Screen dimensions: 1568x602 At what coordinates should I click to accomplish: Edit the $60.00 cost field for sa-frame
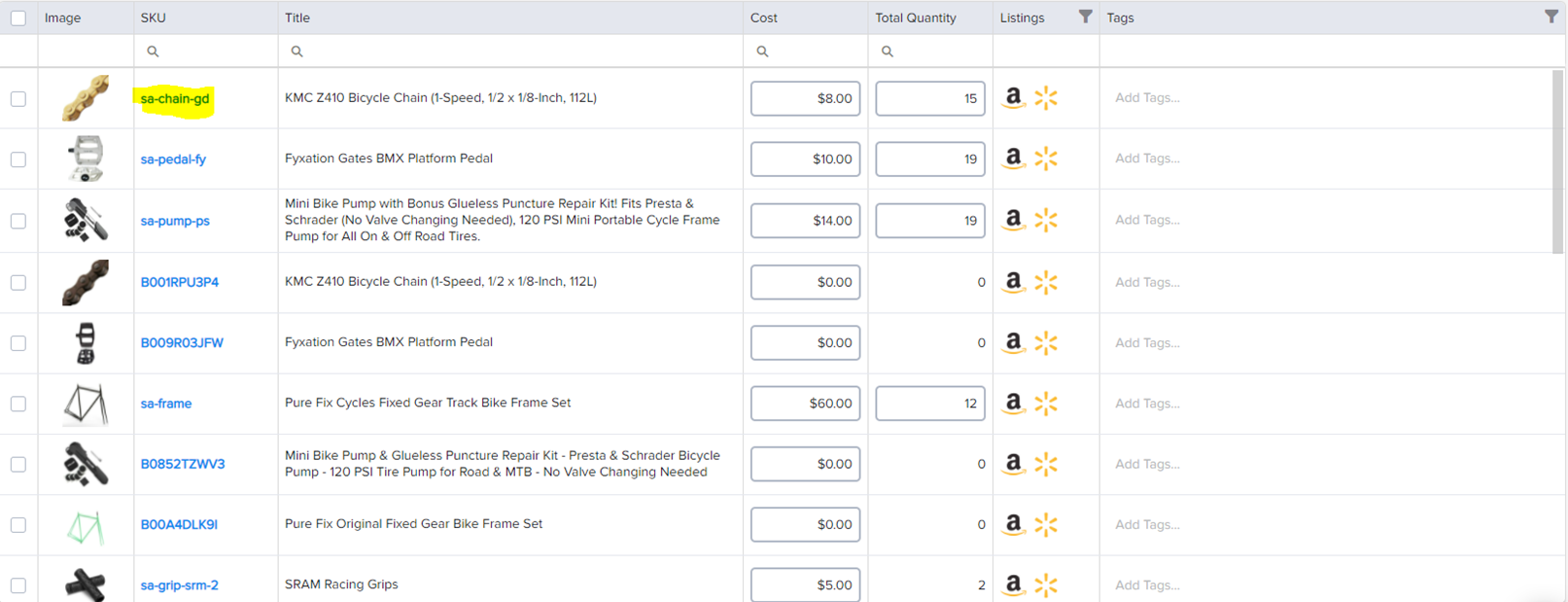tap(805, 404)
